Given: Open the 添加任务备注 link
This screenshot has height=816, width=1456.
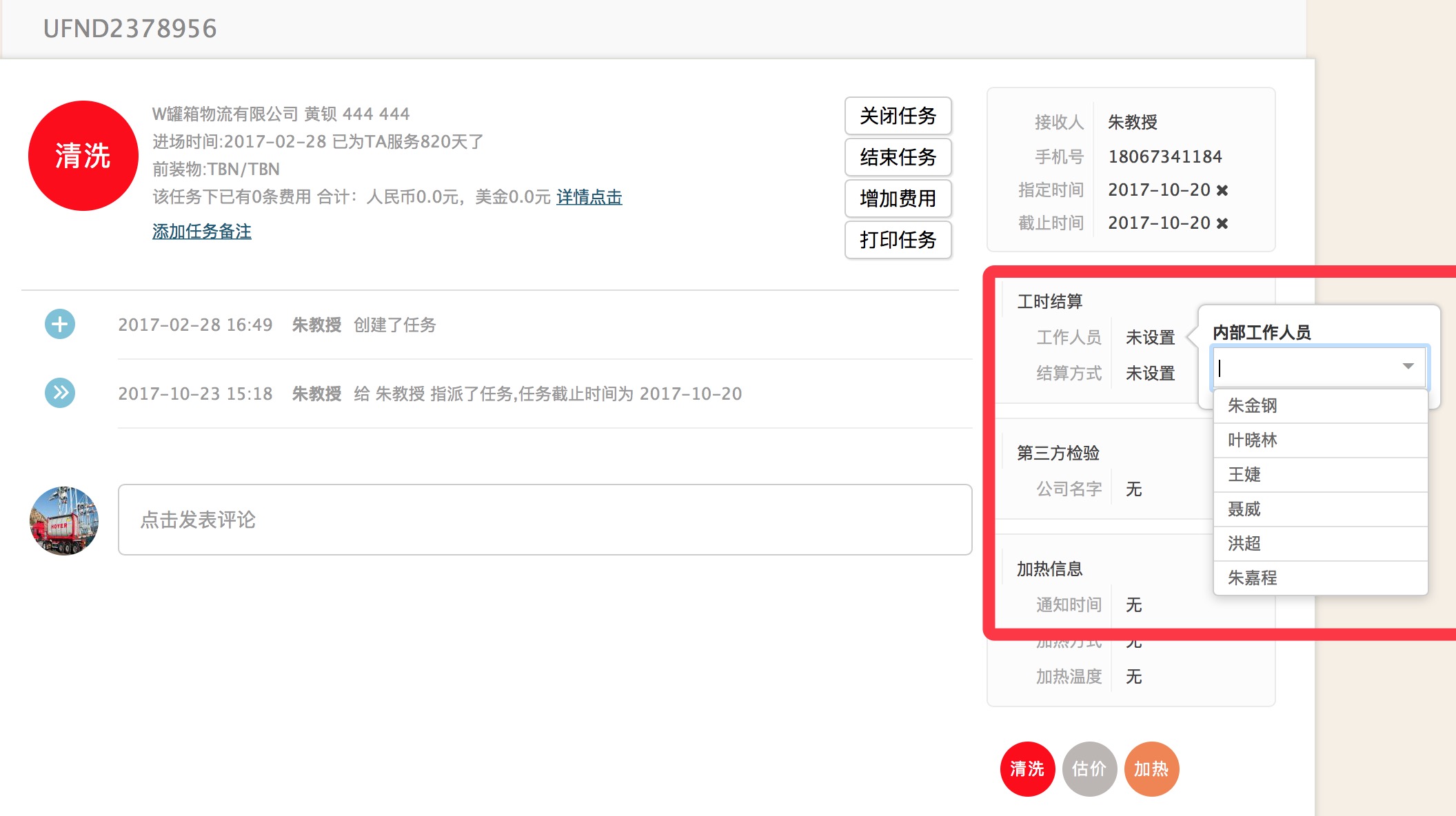Looking at the screenshot, I should [201, 232].
